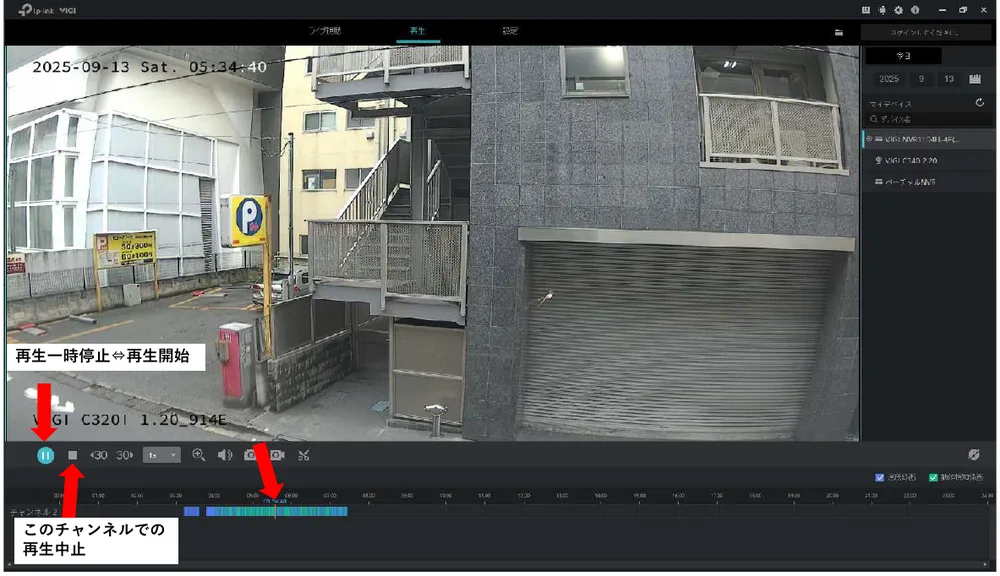
Task: Select the 再生 playback tab
Action: point(418,31)
